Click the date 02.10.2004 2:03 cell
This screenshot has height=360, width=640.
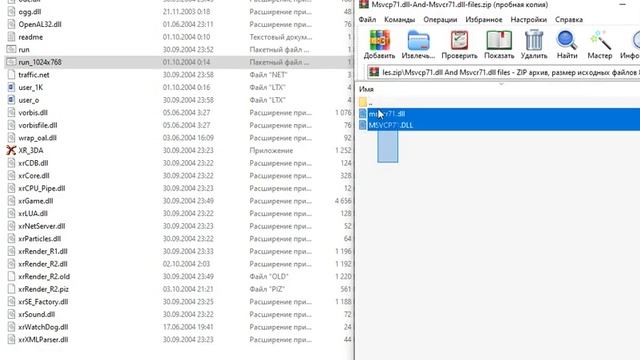[x=187, y=264]
